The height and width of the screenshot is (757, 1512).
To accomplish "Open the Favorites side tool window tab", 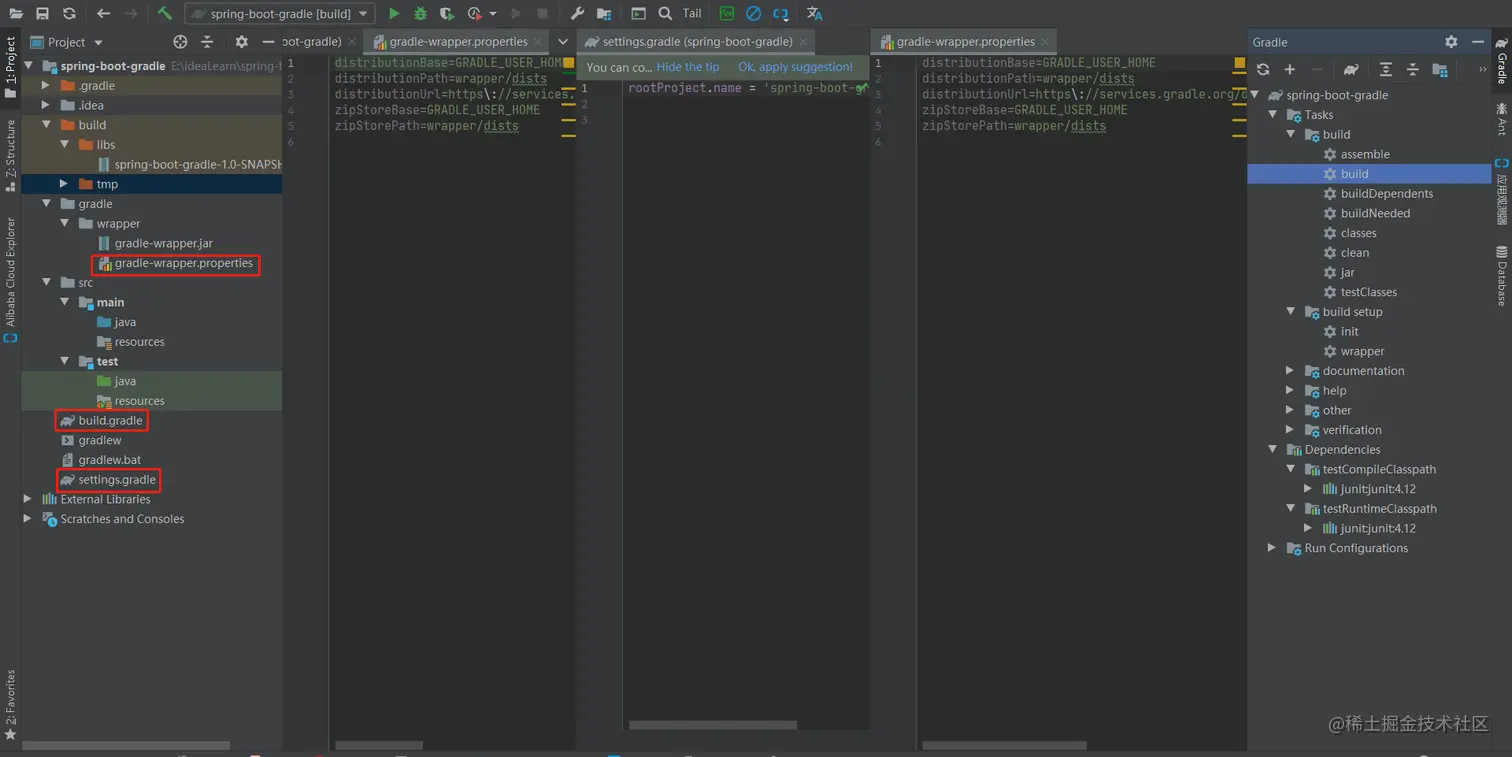I will [x=11, y=705].
